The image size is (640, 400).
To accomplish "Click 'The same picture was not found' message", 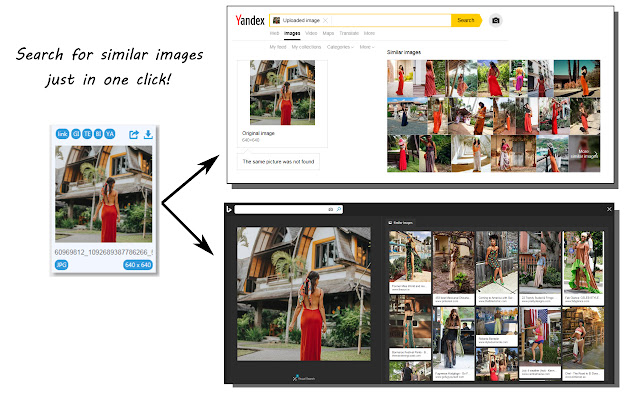I will point(278,162).
